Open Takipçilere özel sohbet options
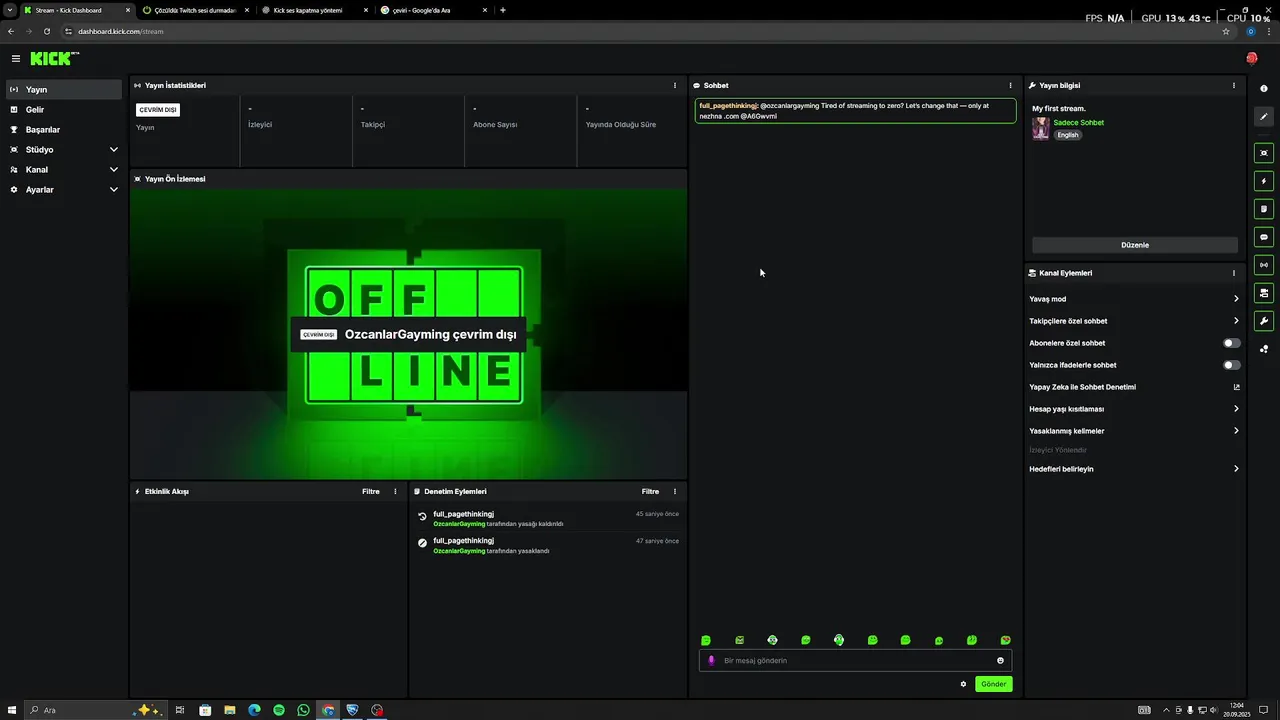 [1134, 321]
